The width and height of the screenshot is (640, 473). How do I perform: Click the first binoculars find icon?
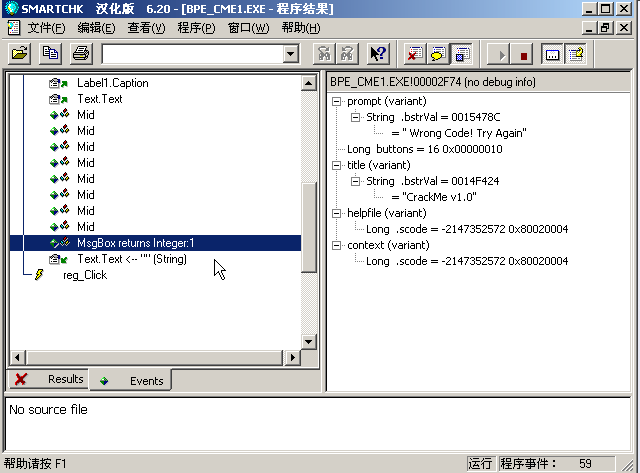pos(324,54)
